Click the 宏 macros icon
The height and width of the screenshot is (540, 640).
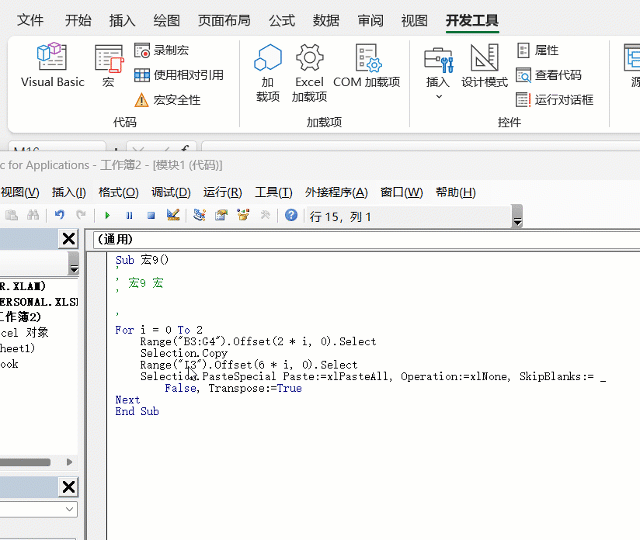click(108, 66)
